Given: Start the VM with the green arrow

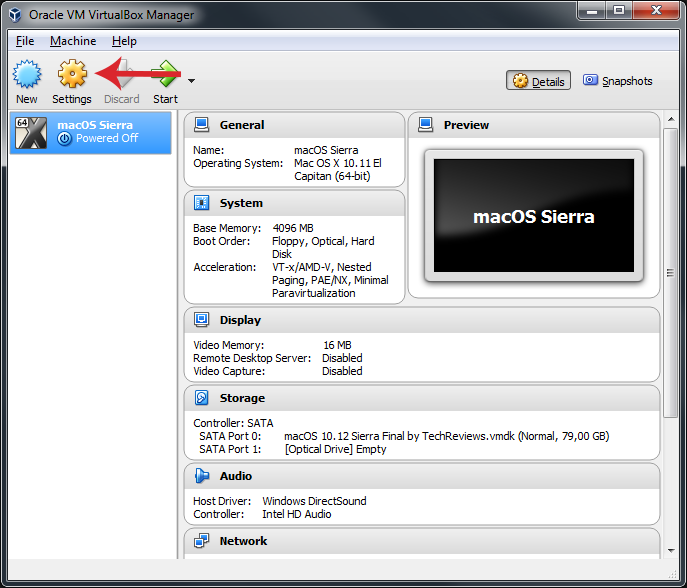Looking at the screenshot, I should tap(166, 74).
